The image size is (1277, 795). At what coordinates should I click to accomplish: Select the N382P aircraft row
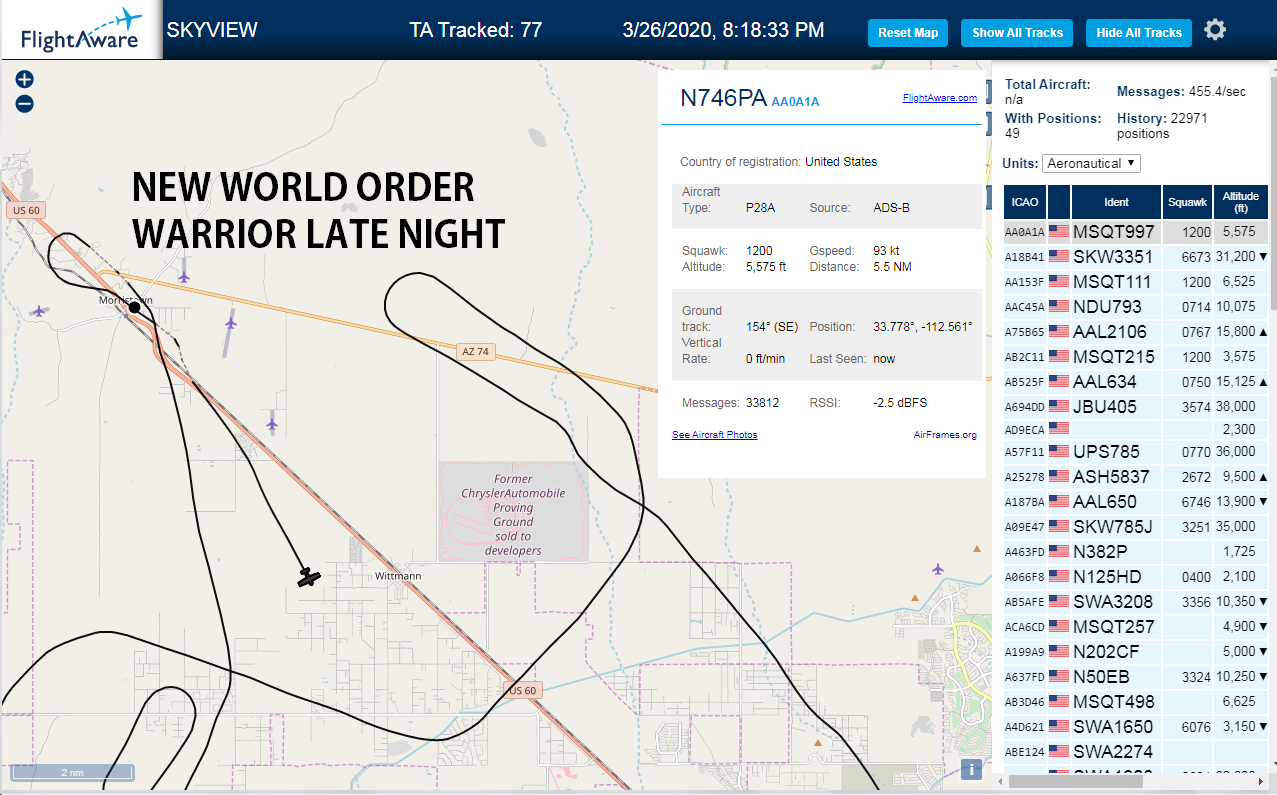tap(1136, 552)
